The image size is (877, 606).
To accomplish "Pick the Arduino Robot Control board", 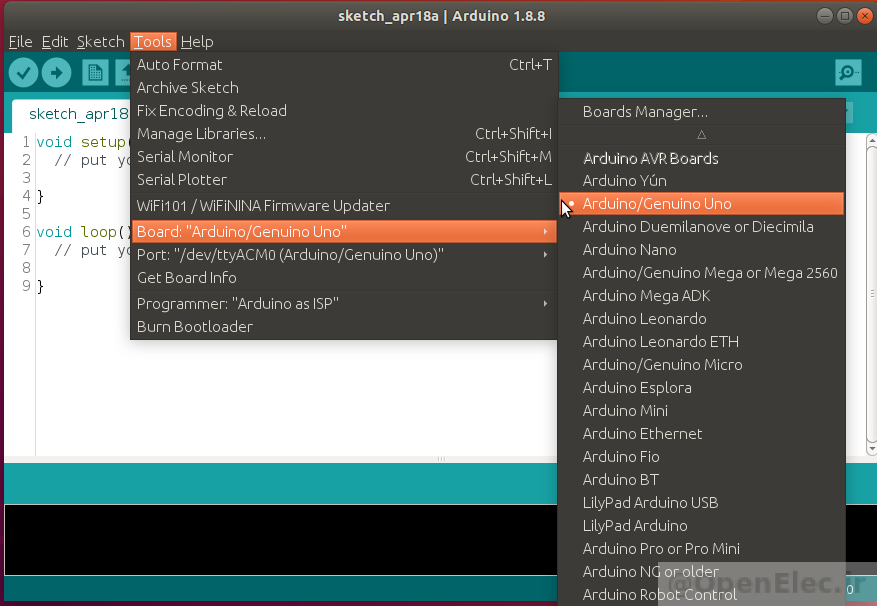I will pyautogui.click(x=701, y=594).
